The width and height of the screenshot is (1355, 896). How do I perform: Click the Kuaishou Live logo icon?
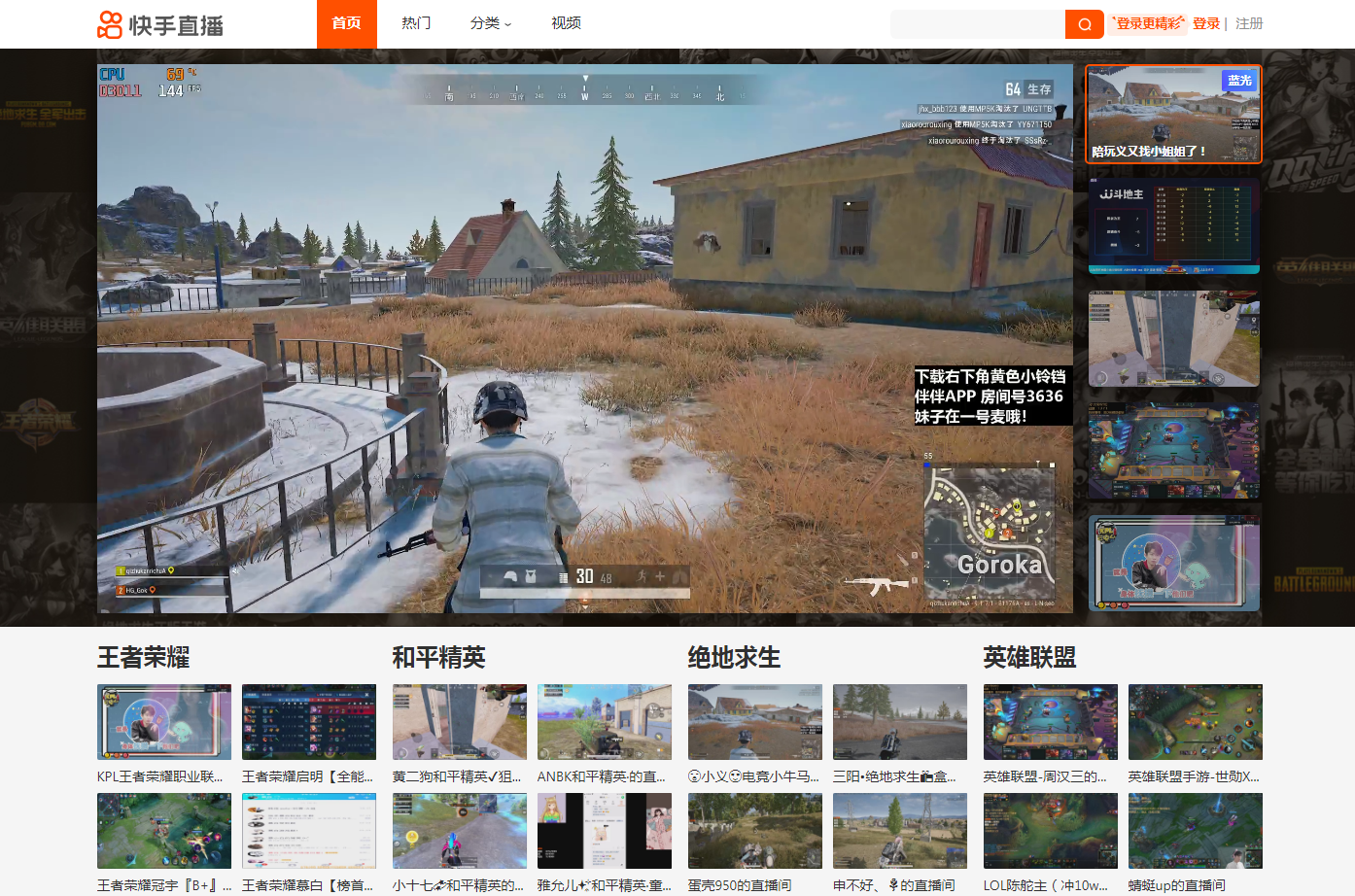coord(110,24)
